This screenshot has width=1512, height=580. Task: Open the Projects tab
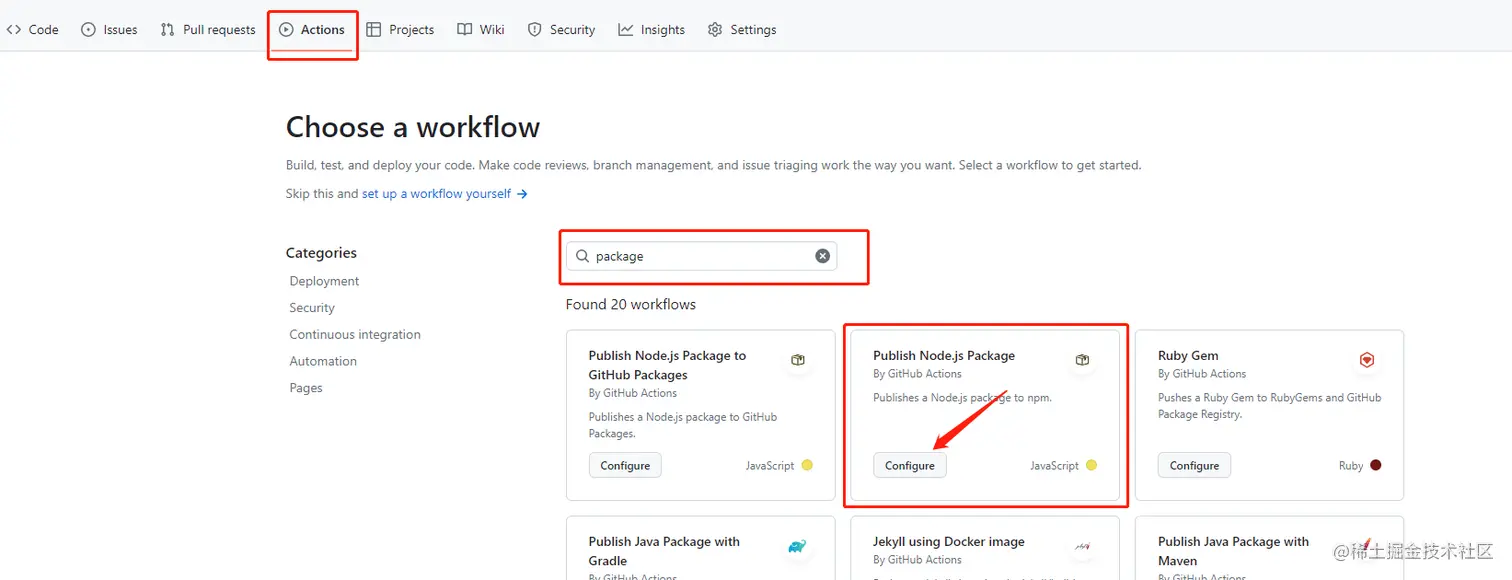pyautogui.click(x=400, y=30)
